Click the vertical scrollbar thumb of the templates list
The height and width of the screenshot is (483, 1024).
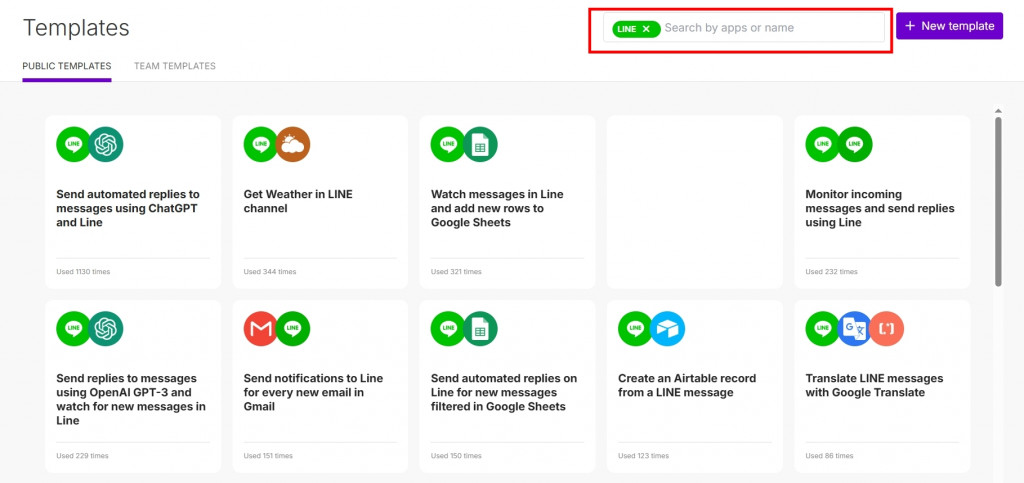[x=998, y=201]
